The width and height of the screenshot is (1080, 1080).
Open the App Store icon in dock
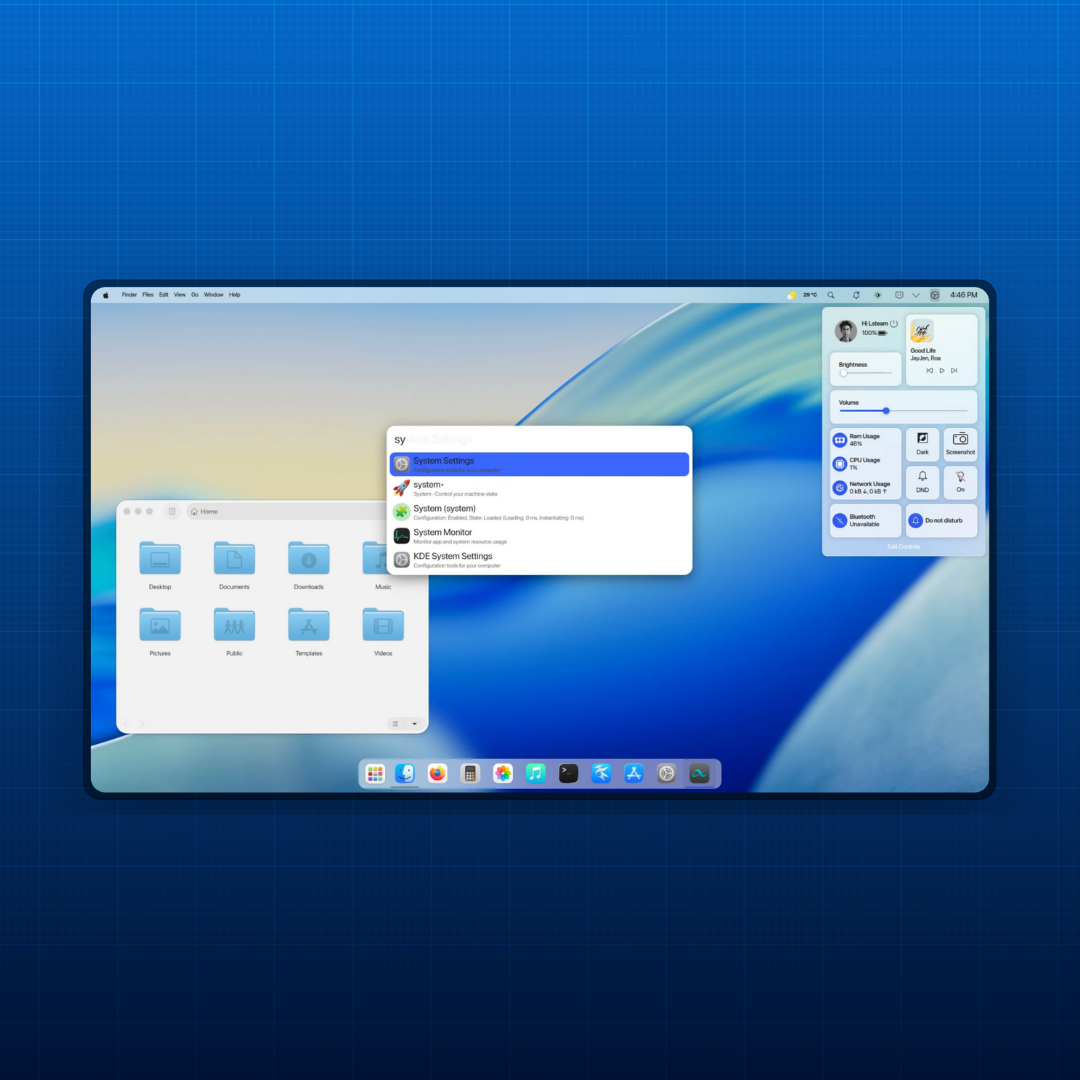tap(634, 773)
